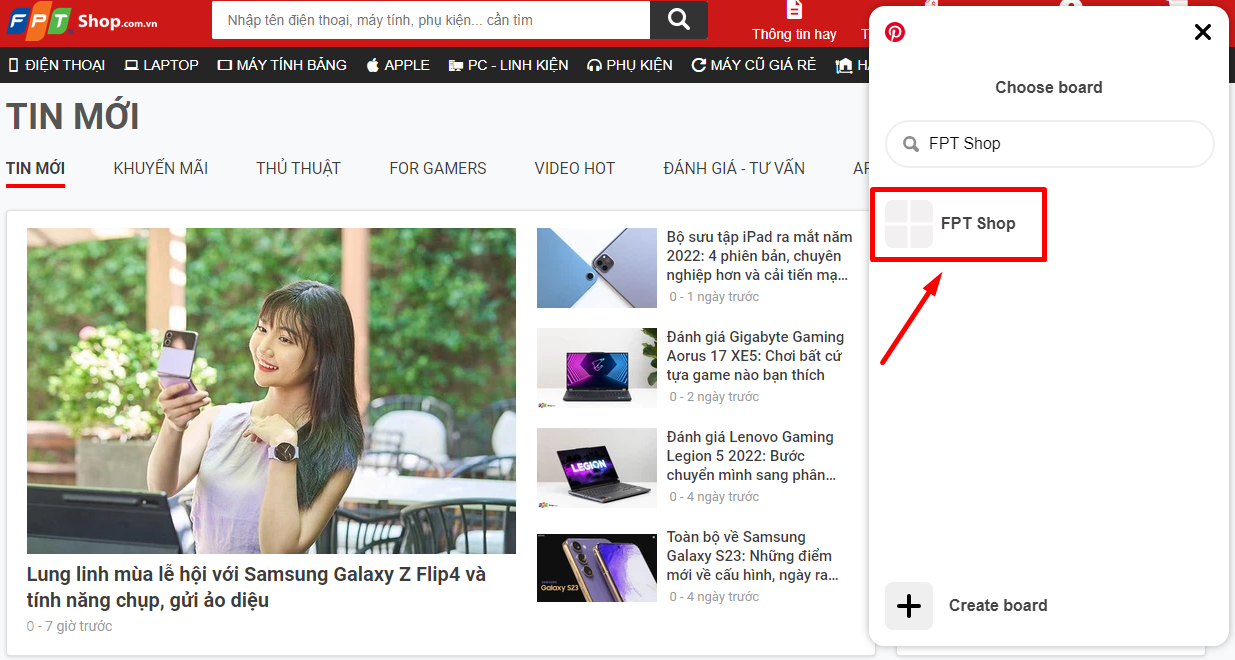This screenshot has width=1235, height=660.
Task: Open the Gigabyte Aorus laptop thumbnail
Action: click(x=597, y=368)
